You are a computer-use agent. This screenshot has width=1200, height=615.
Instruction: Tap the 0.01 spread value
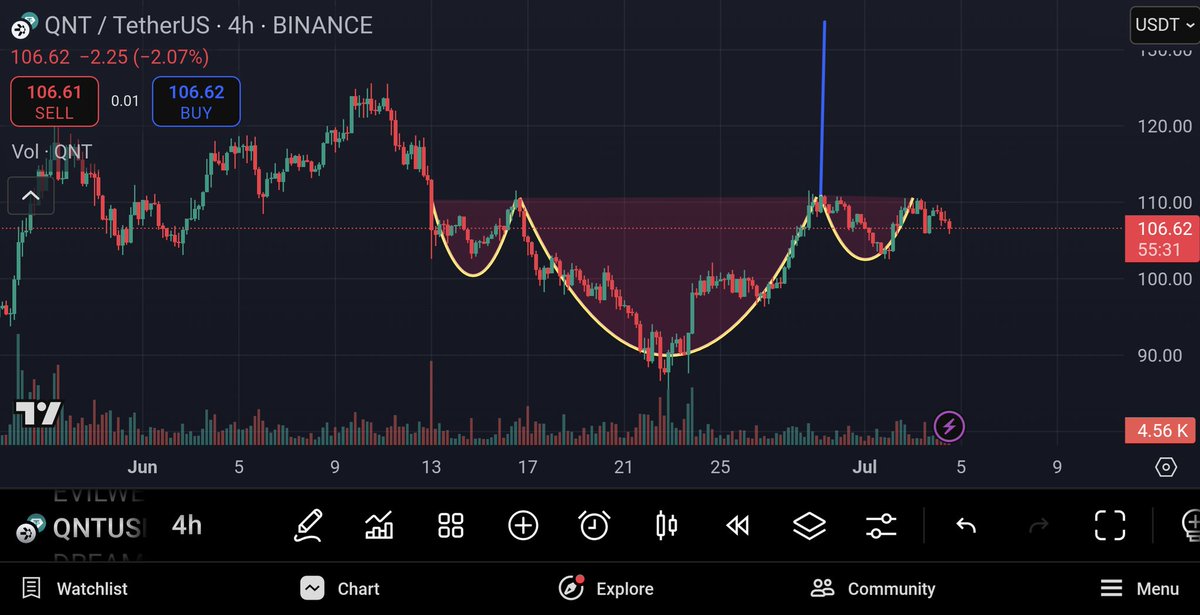coord(125,101)
